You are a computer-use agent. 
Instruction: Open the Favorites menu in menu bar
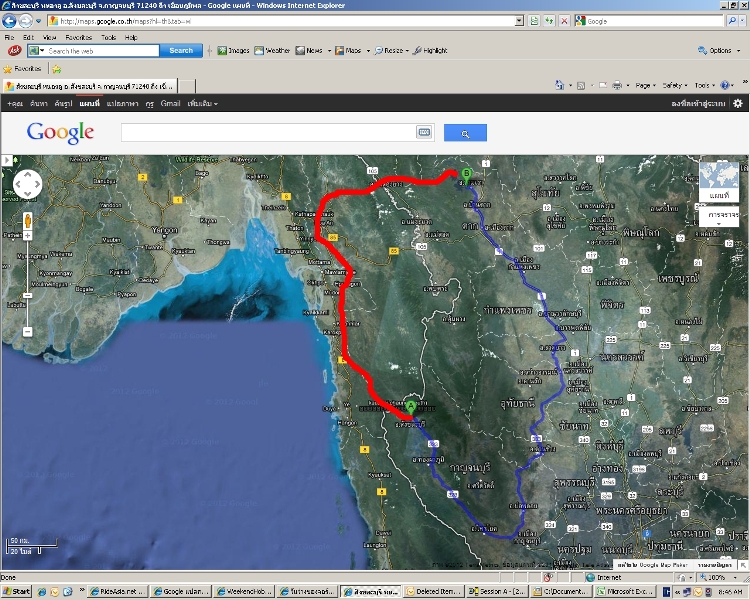coord(78,37)
